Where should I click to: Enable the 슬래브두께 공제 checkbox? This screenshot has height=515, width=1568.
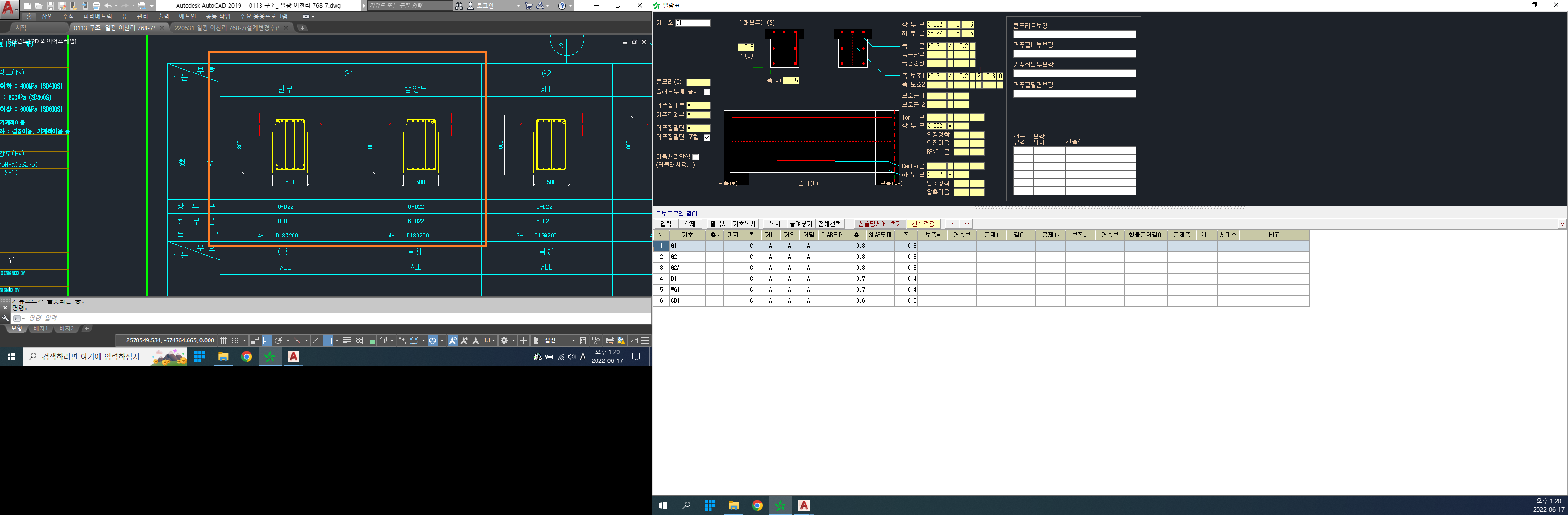(707, 92)
